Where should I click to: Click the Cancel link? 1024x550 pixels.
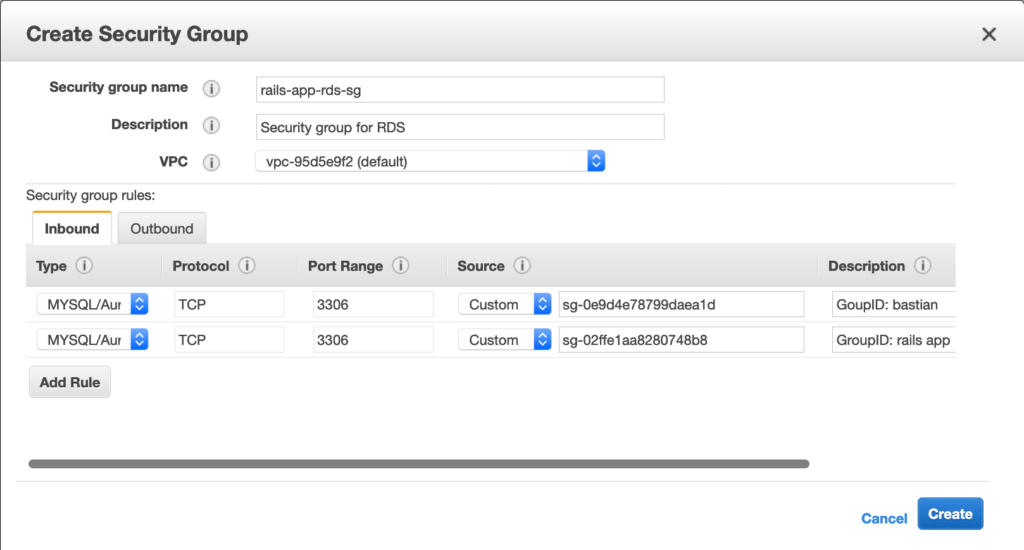(x=884, y=518)
